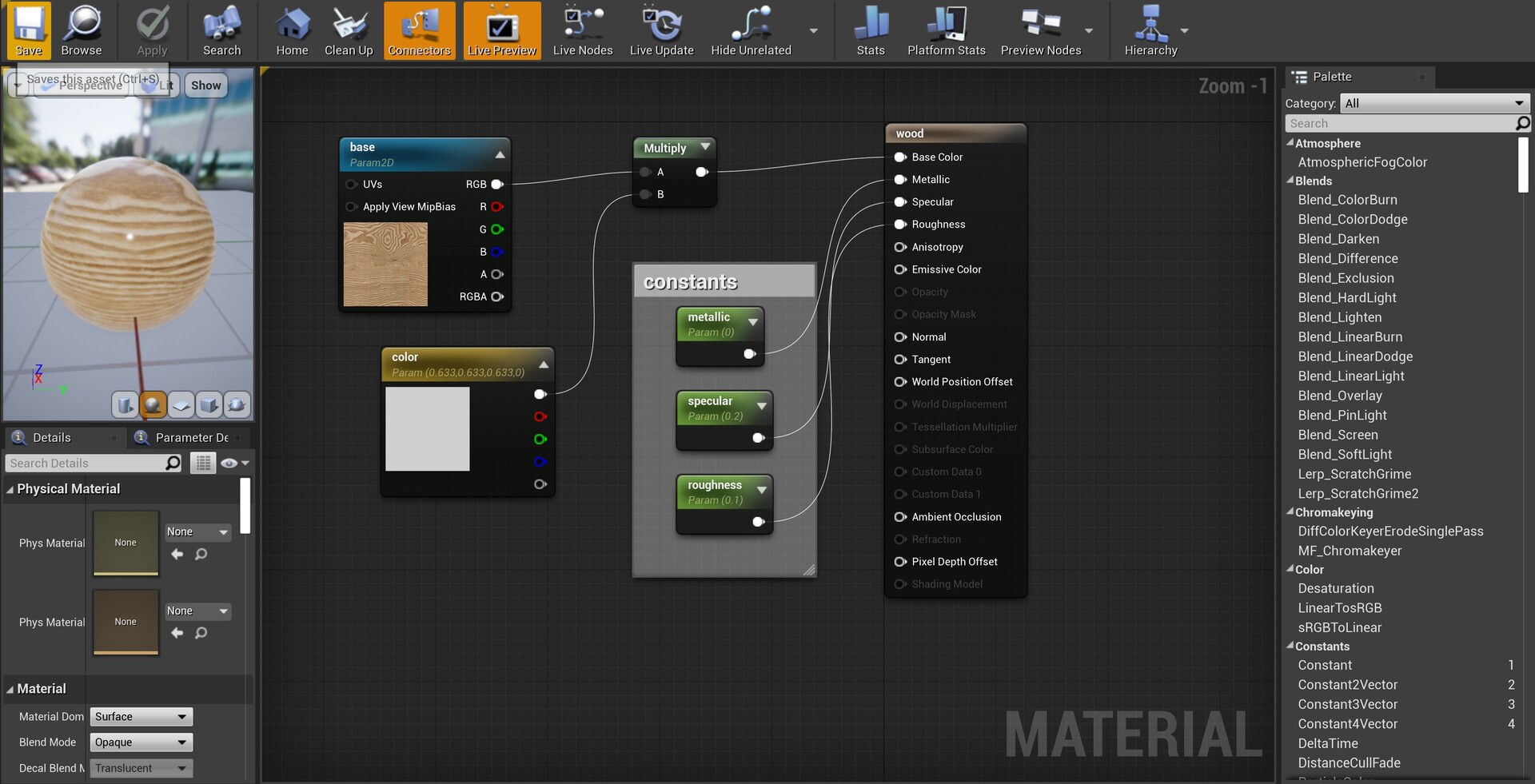
Task: Apply the material changes
Action: point(151,30)
